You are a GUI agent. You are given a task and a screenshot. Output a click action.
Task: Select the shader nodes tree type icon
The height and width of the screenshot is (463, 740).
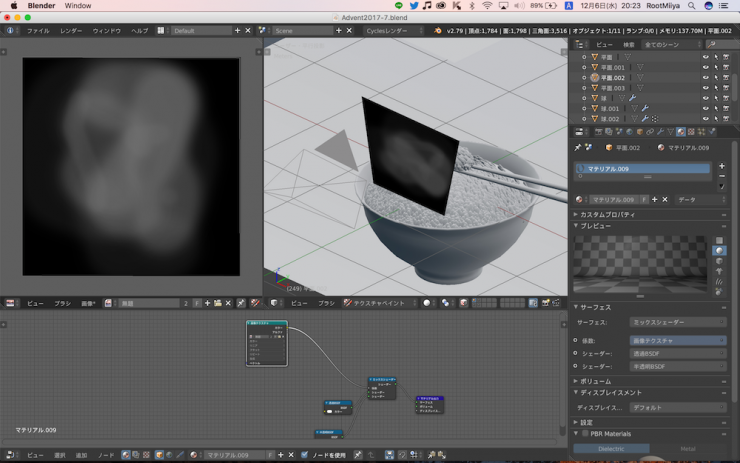126,455
